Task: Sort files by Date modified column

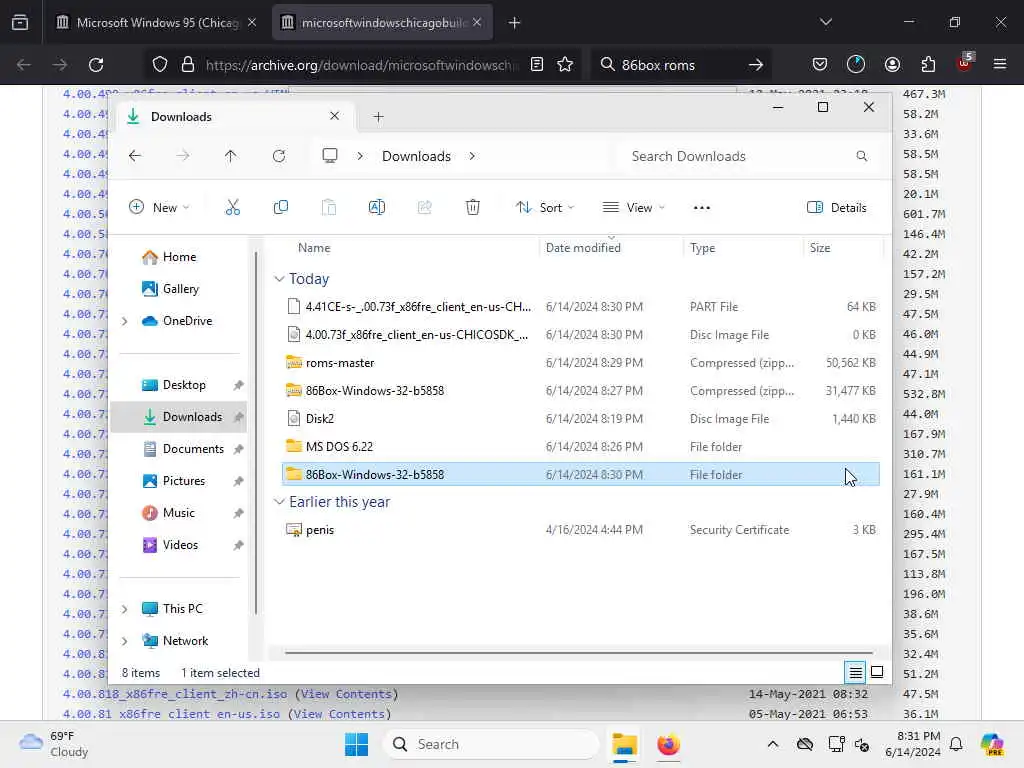Action: tap(583, 248)
